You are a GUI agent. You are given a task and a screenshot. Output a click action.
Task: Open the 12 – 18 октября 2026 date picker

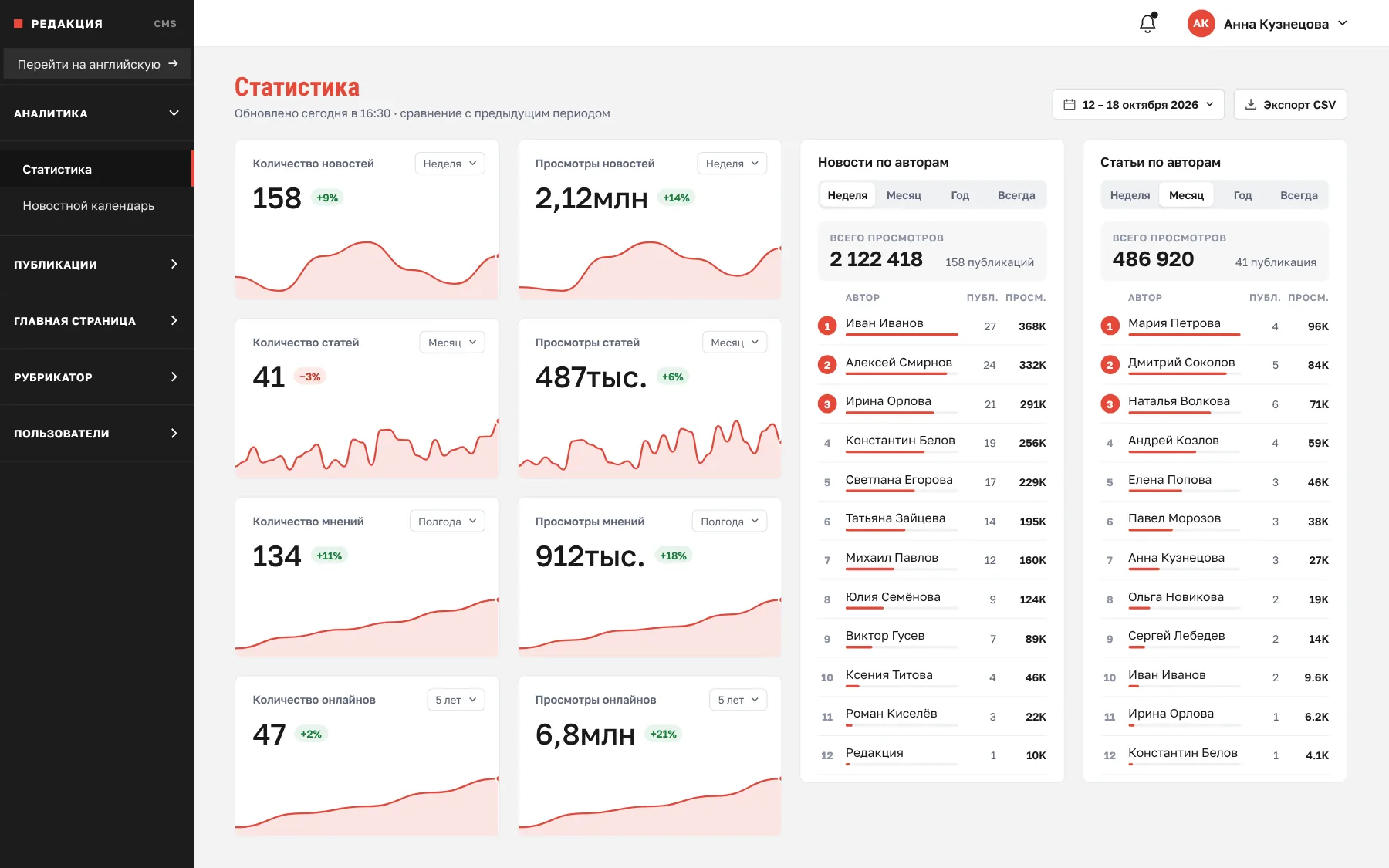pyautogui.click(x=1138, y=104)
